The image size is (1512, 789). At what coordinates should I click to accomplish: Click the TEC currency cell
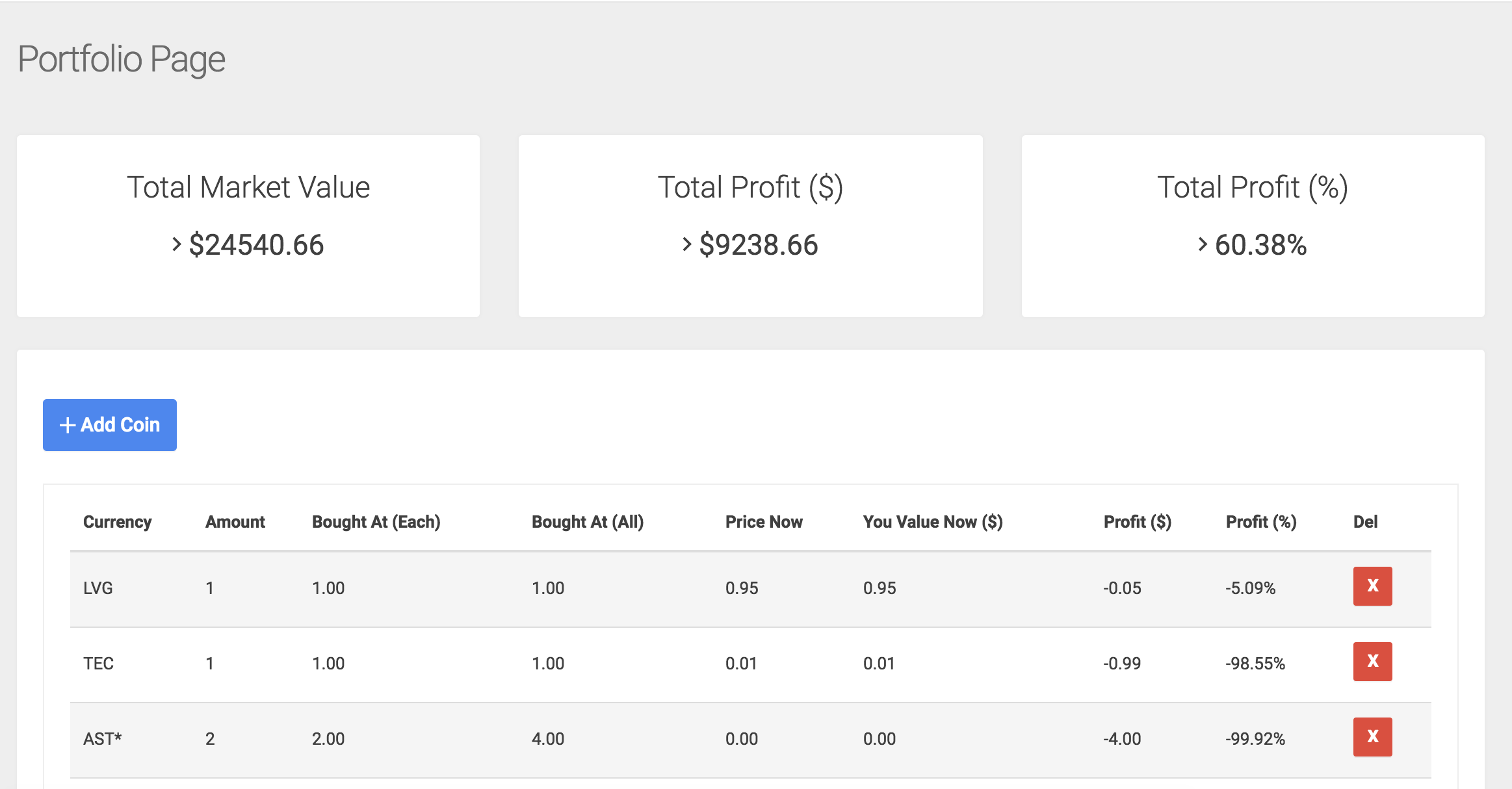pyautogui.click(x=98, y=664)
